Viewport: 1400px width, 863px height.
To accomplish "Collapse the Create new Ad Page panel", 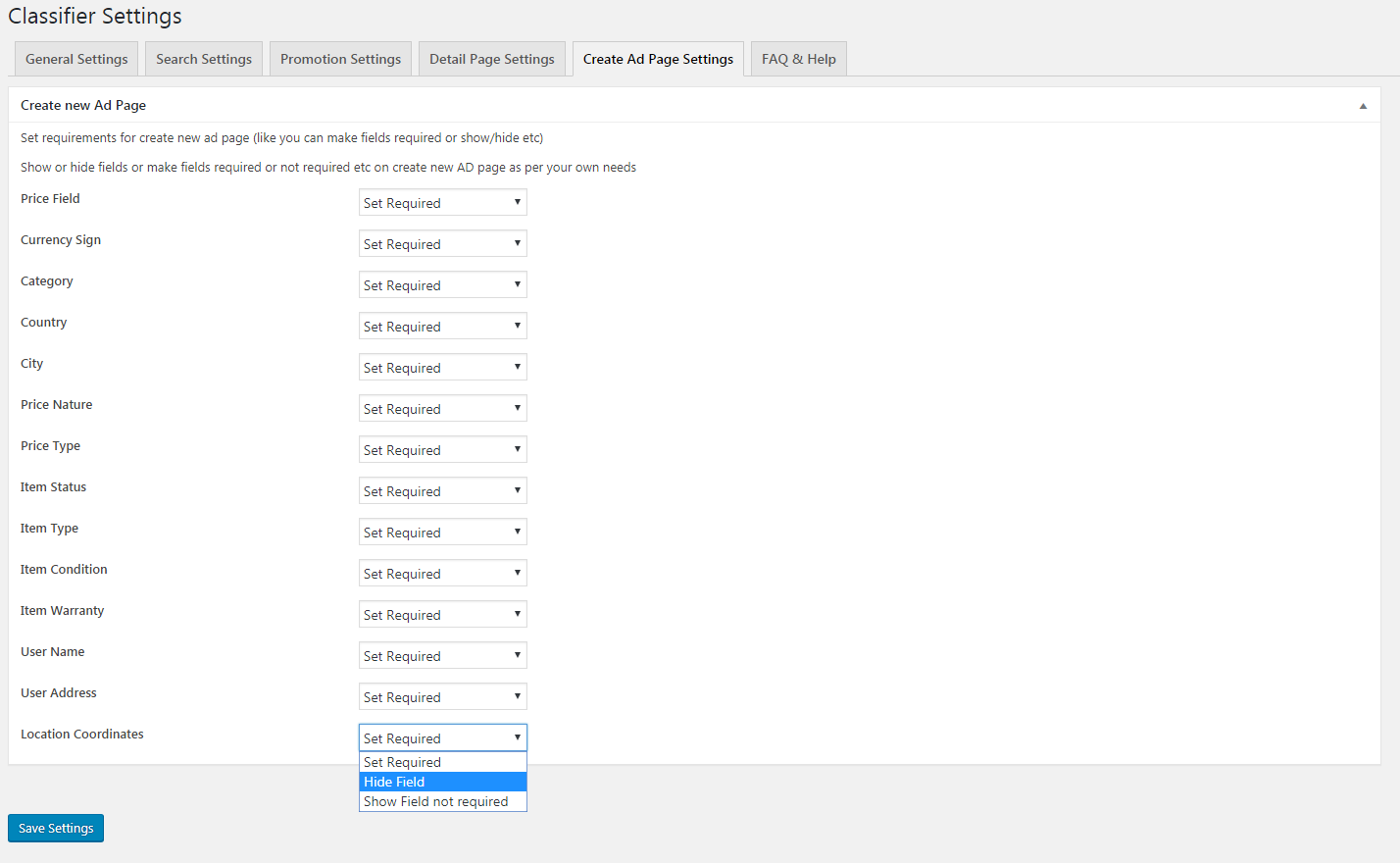I will click(1362, 106).
